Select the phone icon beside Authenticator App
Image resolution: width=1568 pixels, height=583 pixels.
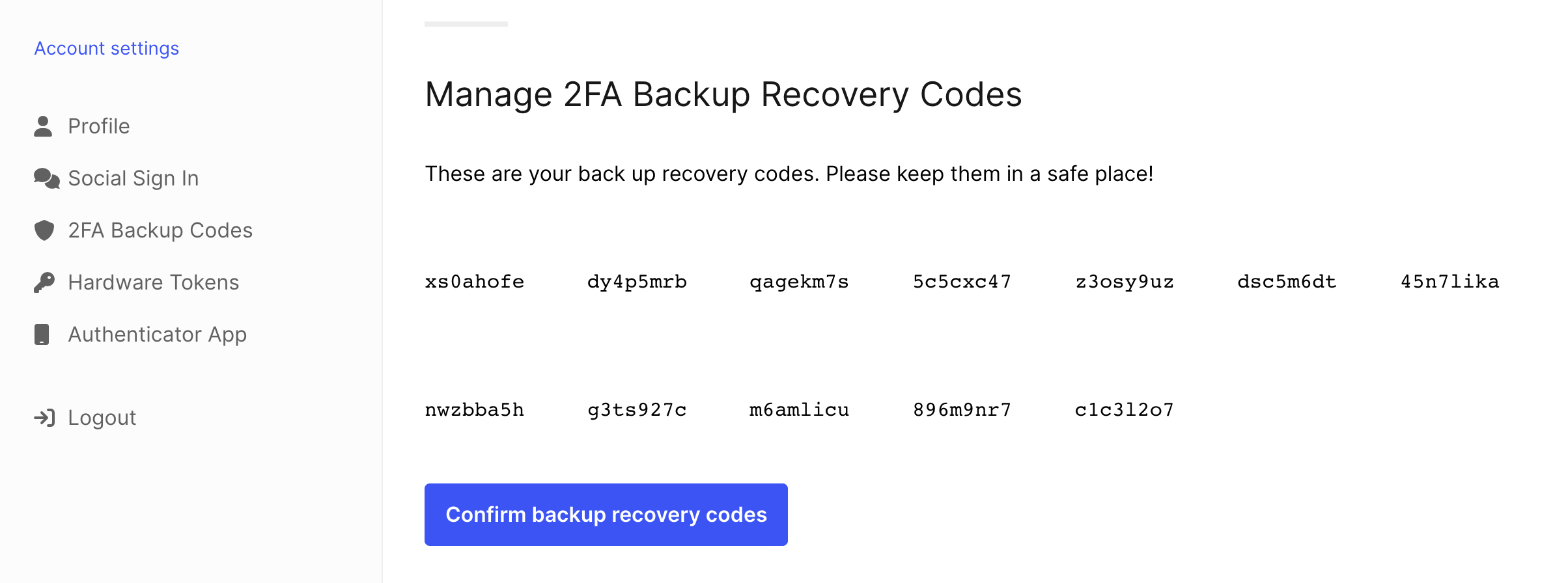(43, 334)
